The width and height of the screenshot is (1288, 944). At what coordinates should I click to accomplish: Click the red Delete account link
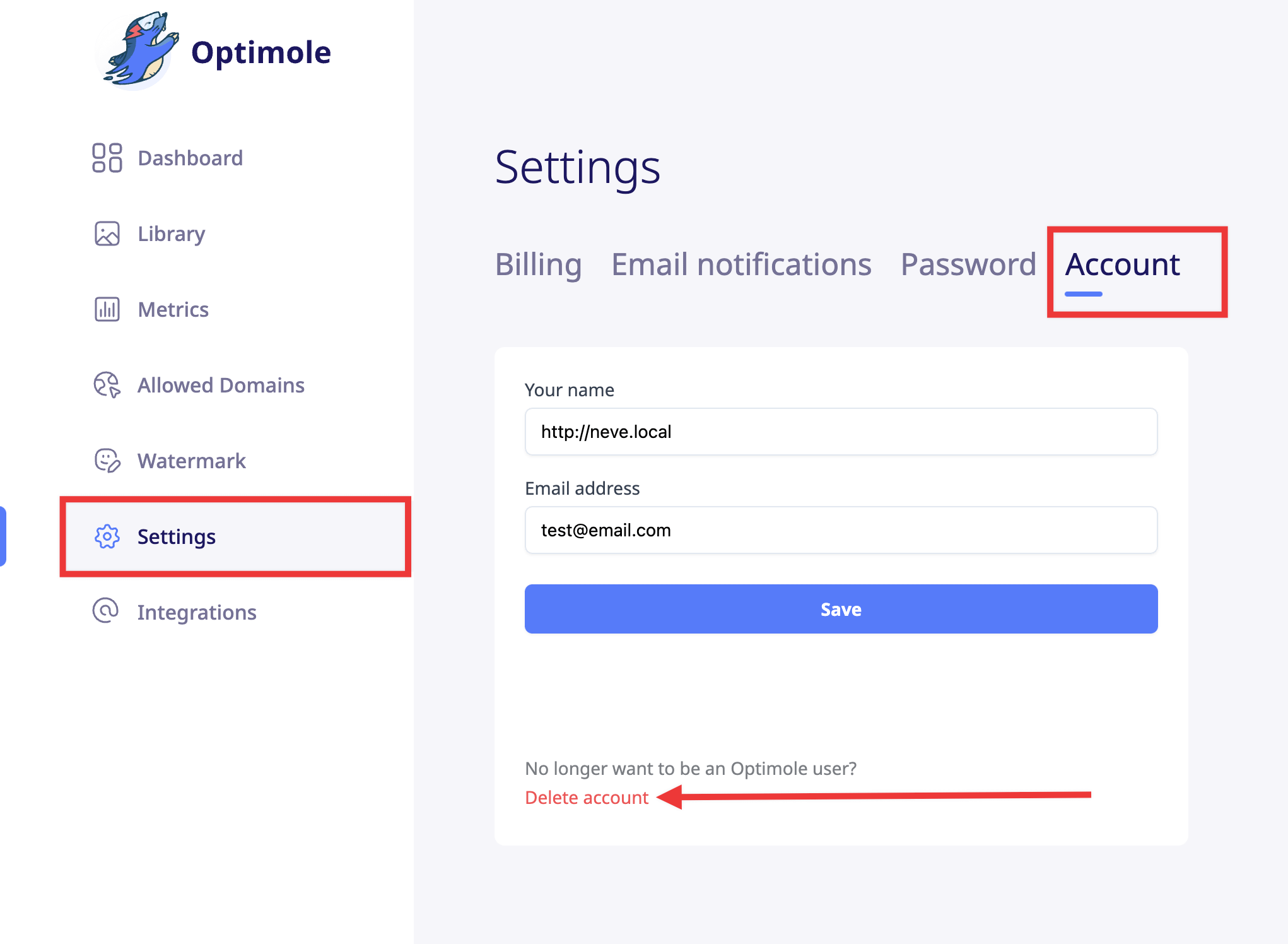click(587, 798)
